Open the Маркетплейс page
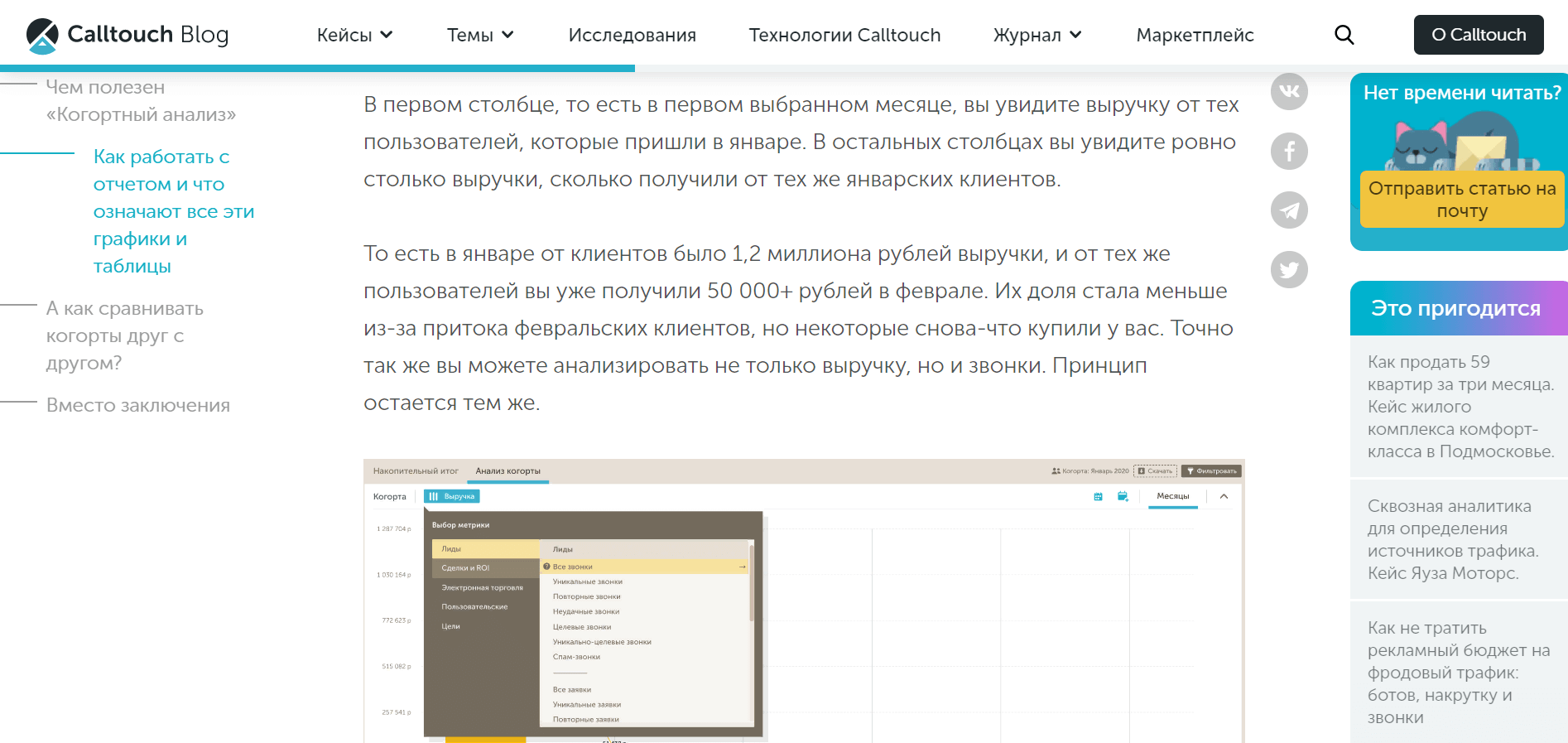1568x743 pixels. click(1194, 35)
